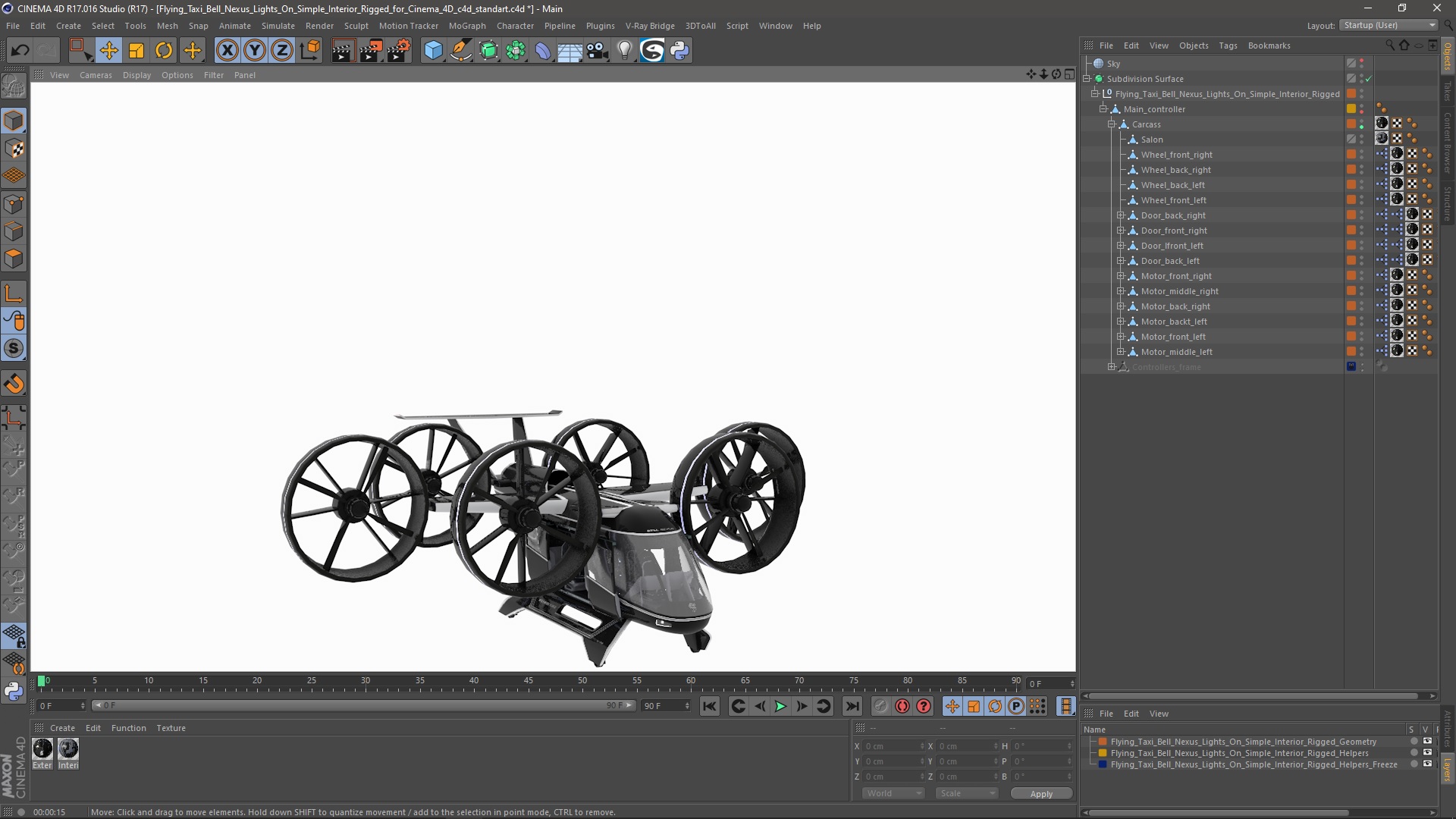
Task: Click the blue layer swatch for Controllers_frame
Action: tap(1351, 367)
